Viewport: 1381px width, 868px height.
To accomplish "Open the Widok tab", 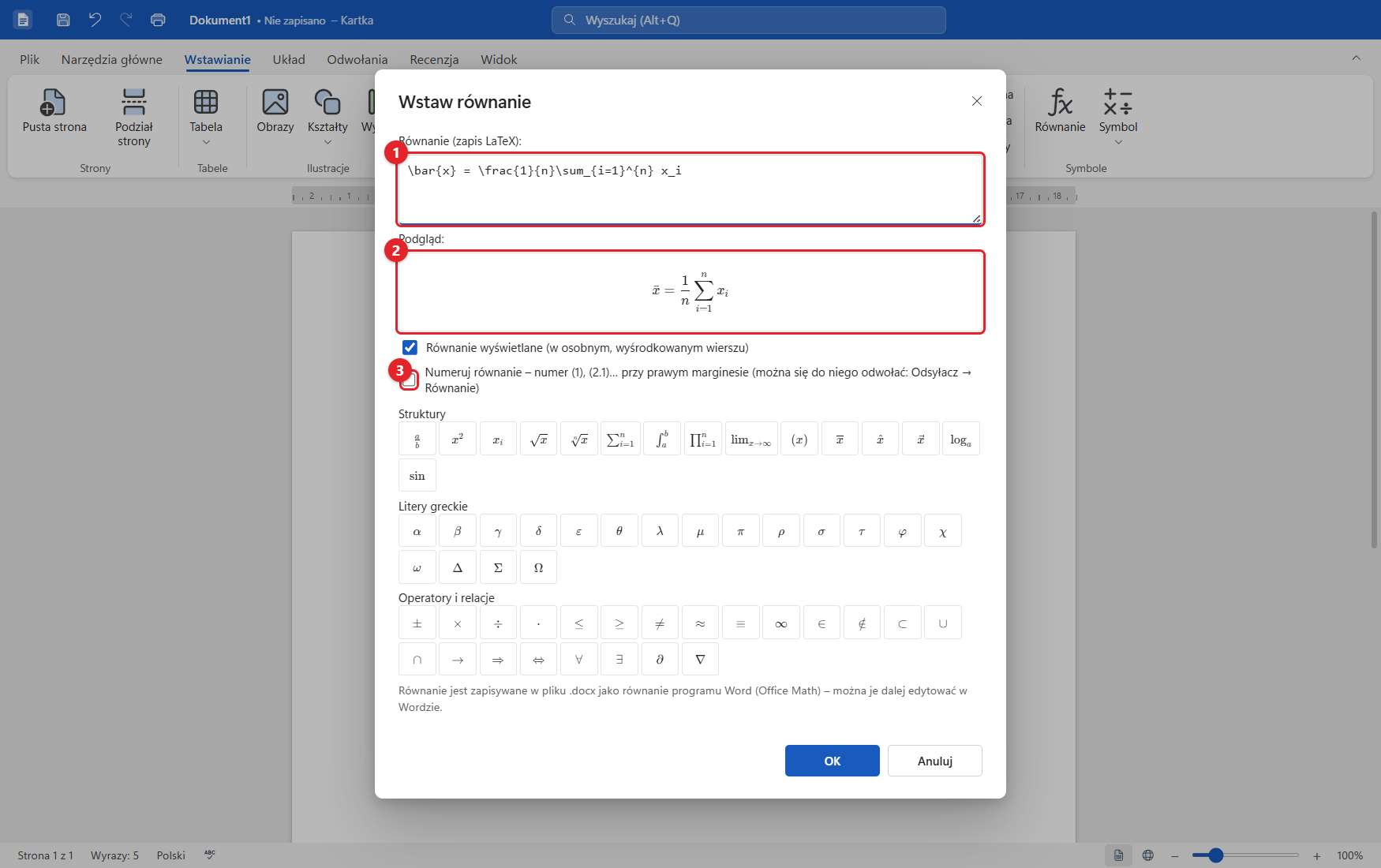I will tap(499, 59).
